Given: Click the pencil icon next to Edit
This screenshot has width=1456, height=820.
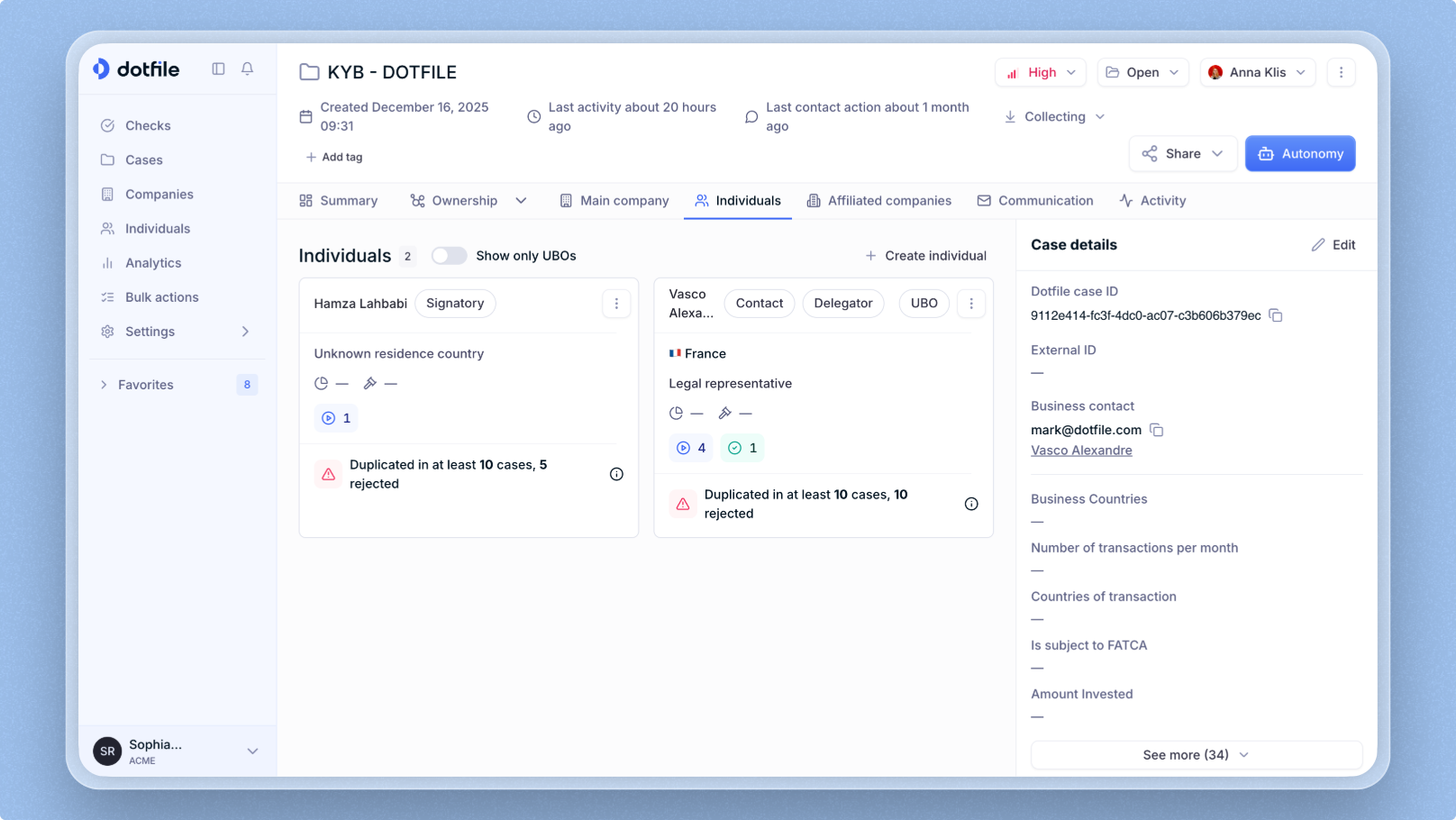Looking at the screenshot, I should [1318, 245].
